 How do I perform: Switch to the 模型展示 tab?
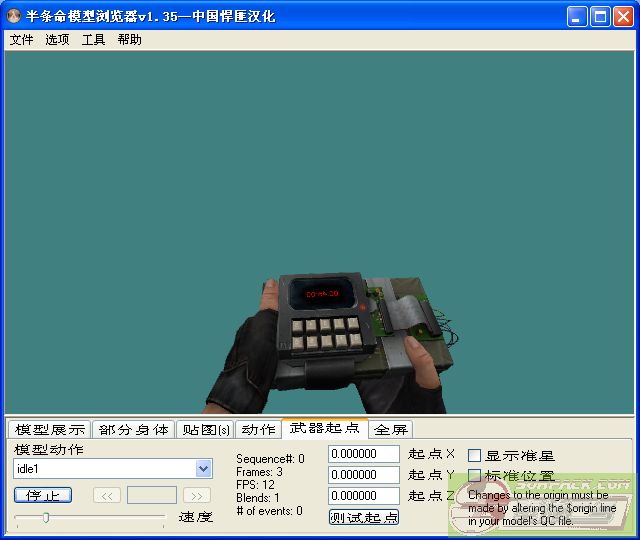[x=50, y=429]
